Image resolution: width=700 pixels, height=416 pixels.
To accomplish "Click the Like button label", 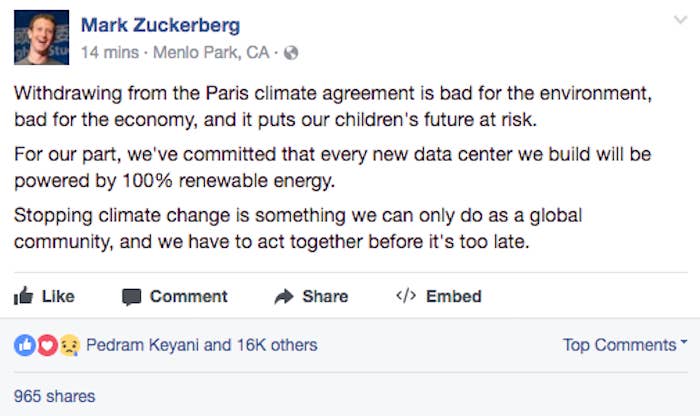I will pyautogui.click(x=58, y=296).
